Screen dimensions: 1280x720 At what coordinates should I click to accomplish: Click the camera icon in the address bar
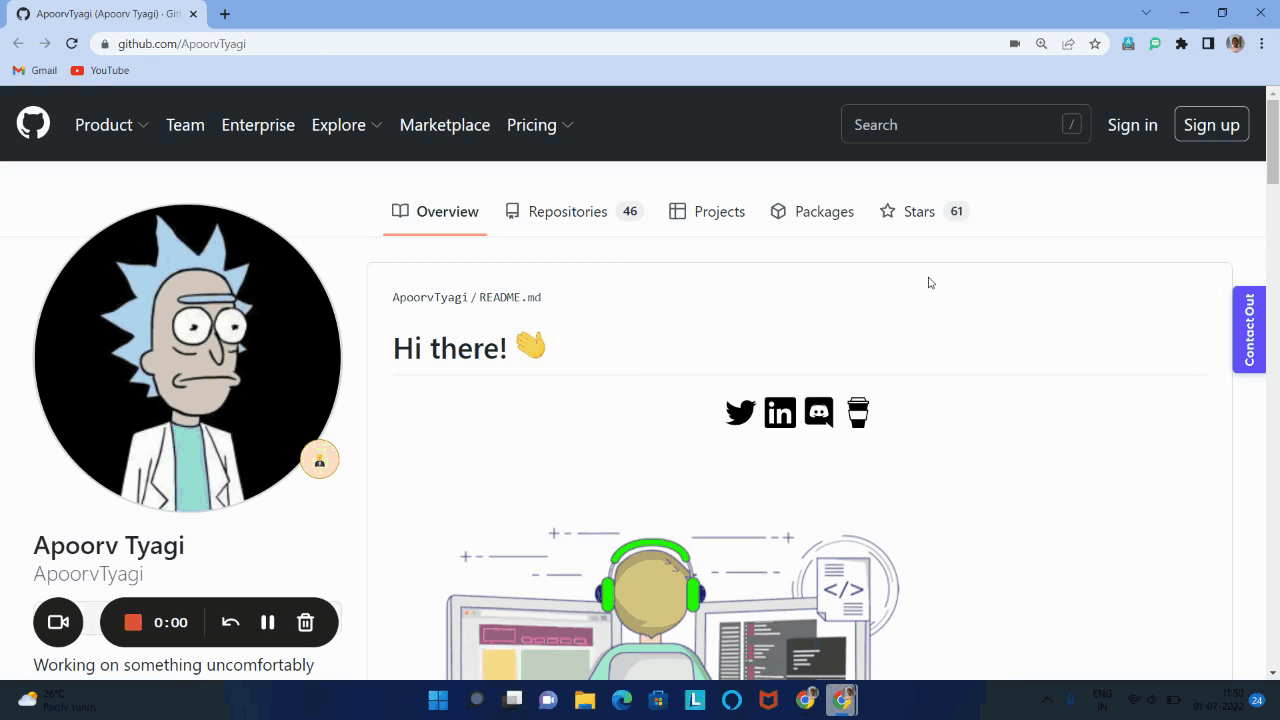tap(1015, 44)
